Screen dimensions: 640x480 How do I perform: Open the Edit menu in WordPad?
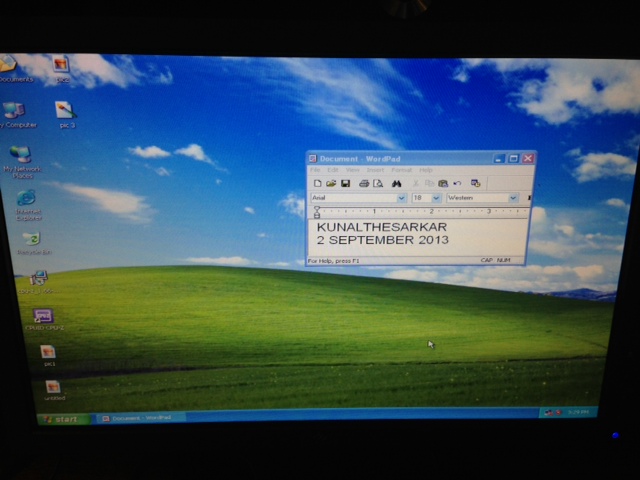333,170
